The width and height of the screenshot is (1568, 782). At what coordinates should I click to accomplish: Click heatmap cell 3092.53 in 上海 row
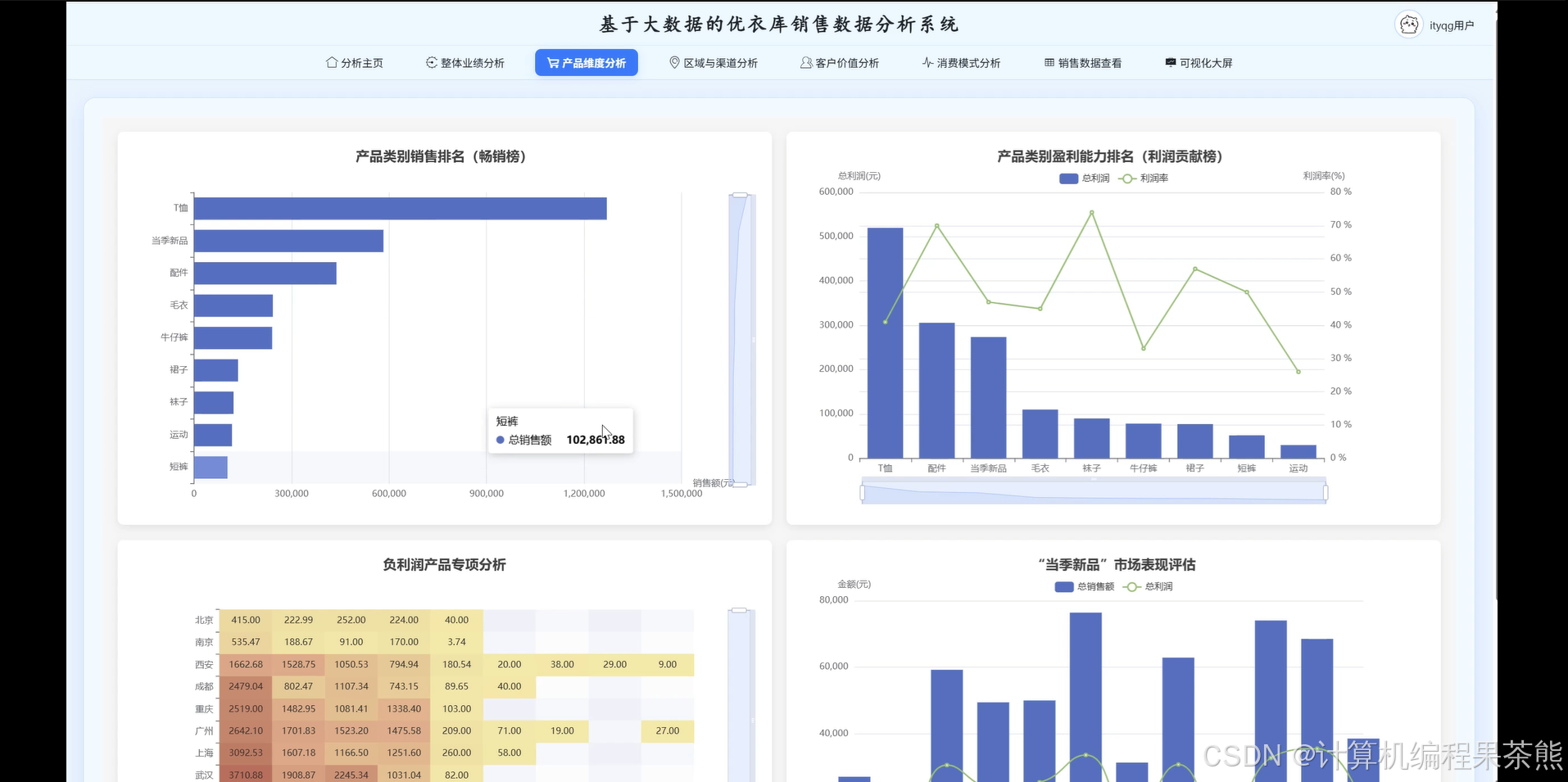point(246,753)
